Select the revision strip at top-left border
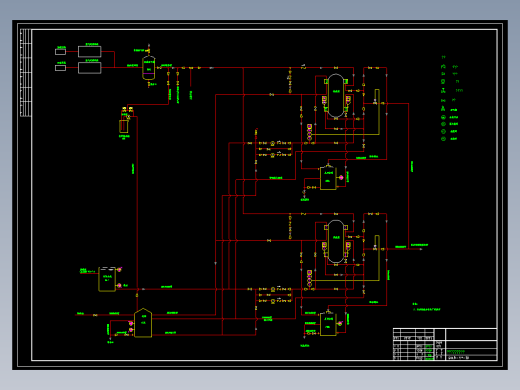The width and height of the screenshot is (520, 390). pyautogui.click(x=26, y=73)
